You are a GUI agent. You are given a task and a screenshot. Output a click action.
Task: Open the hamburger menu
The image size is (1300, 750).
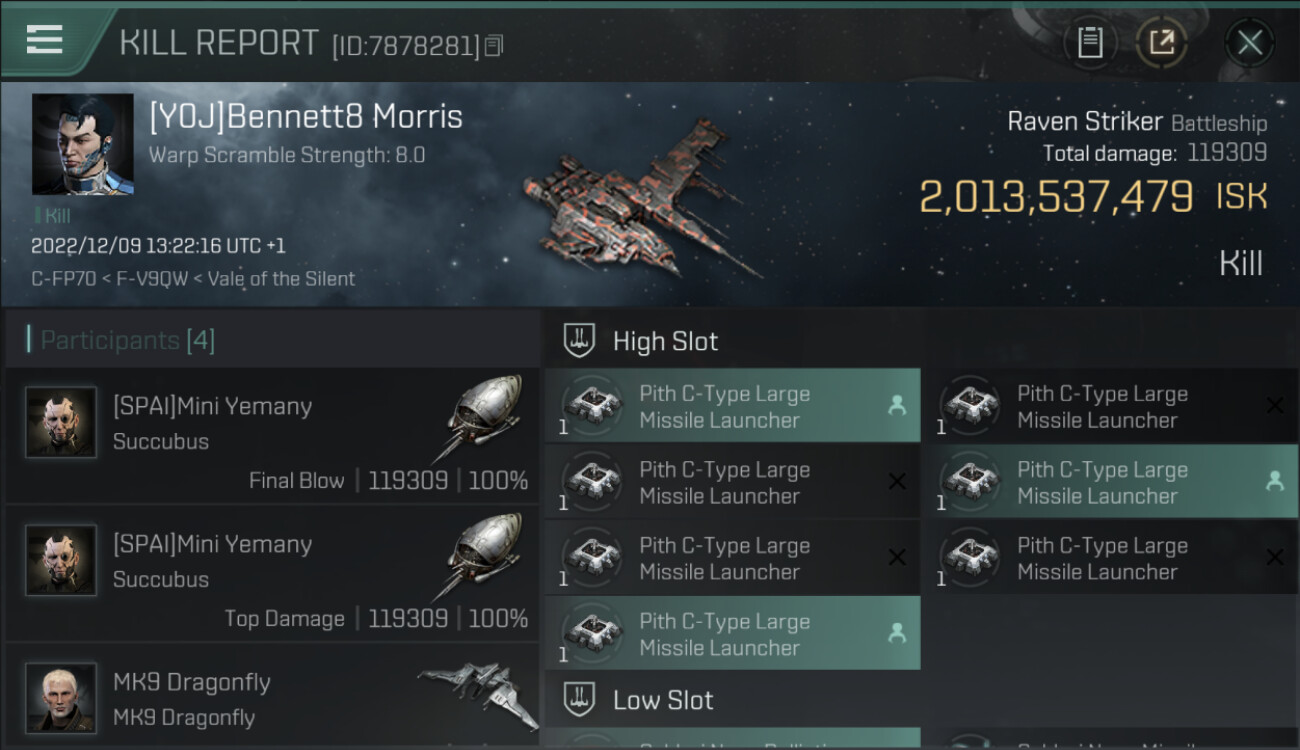[45, 40]
